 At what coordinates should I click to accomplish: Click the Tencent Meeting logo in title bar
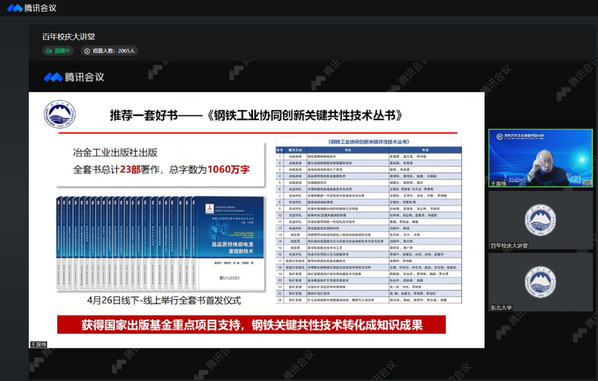32,8
